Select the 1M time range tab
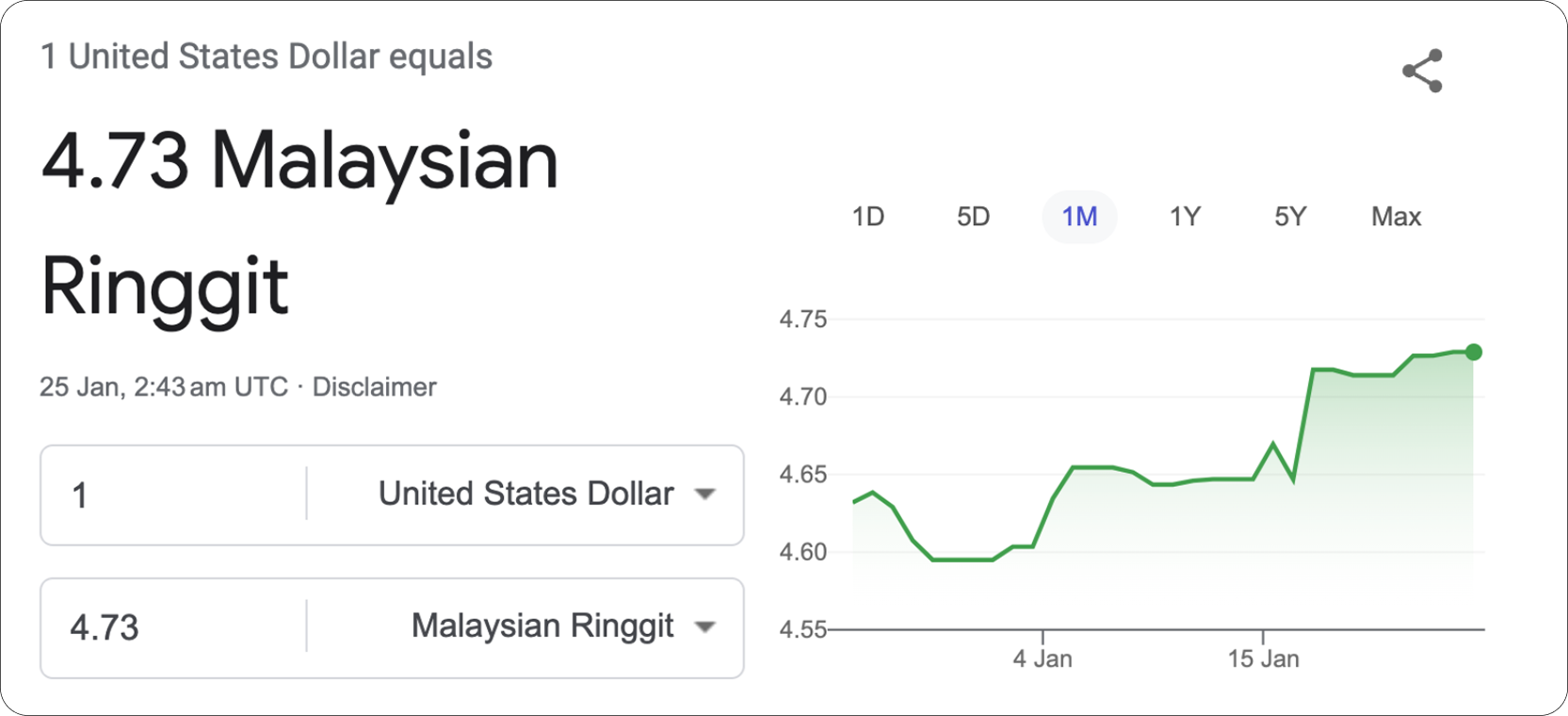 (x=1079, y=217)
